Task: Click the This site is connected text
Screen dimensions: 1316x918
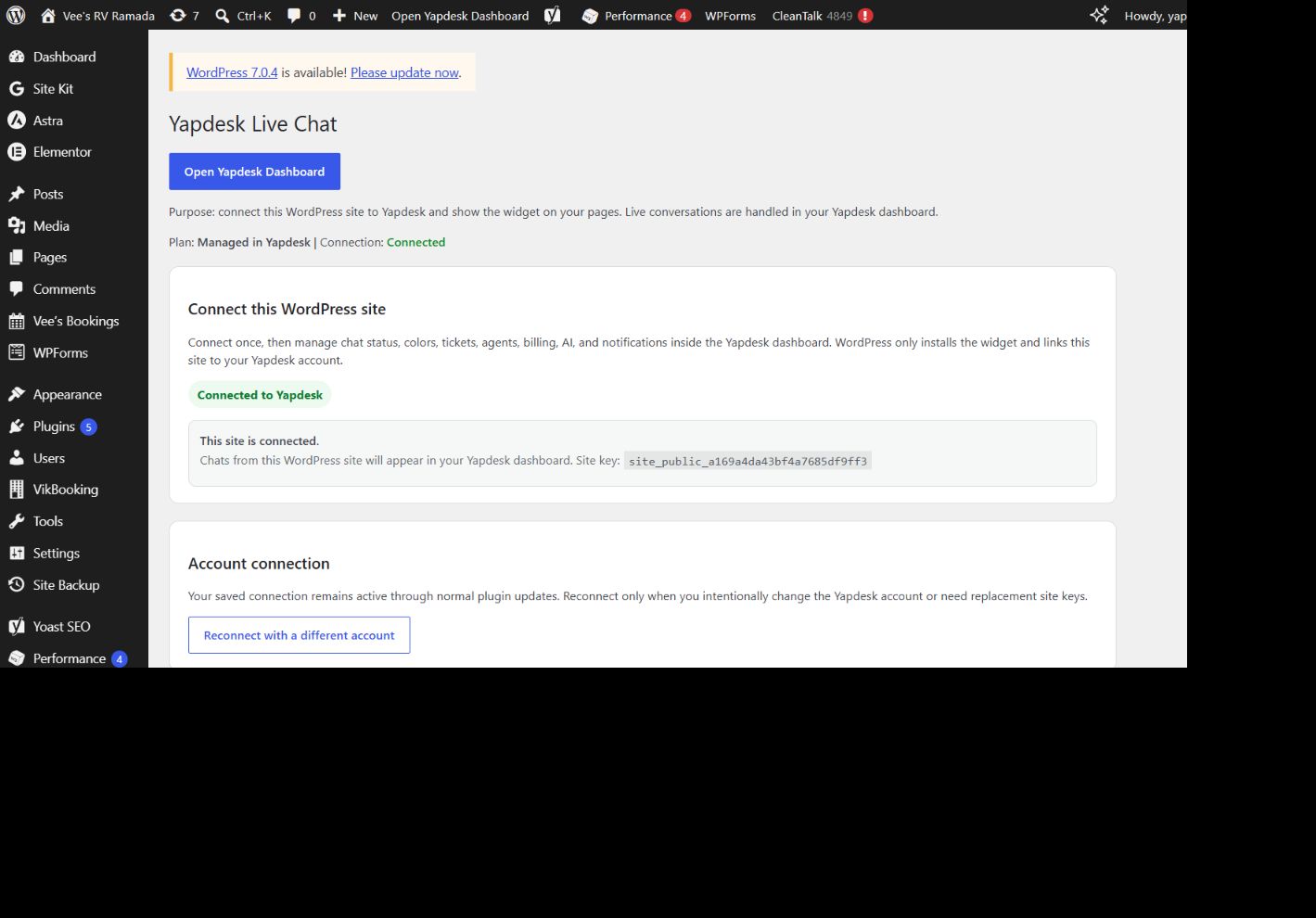Action: click(x=260, y=441)
